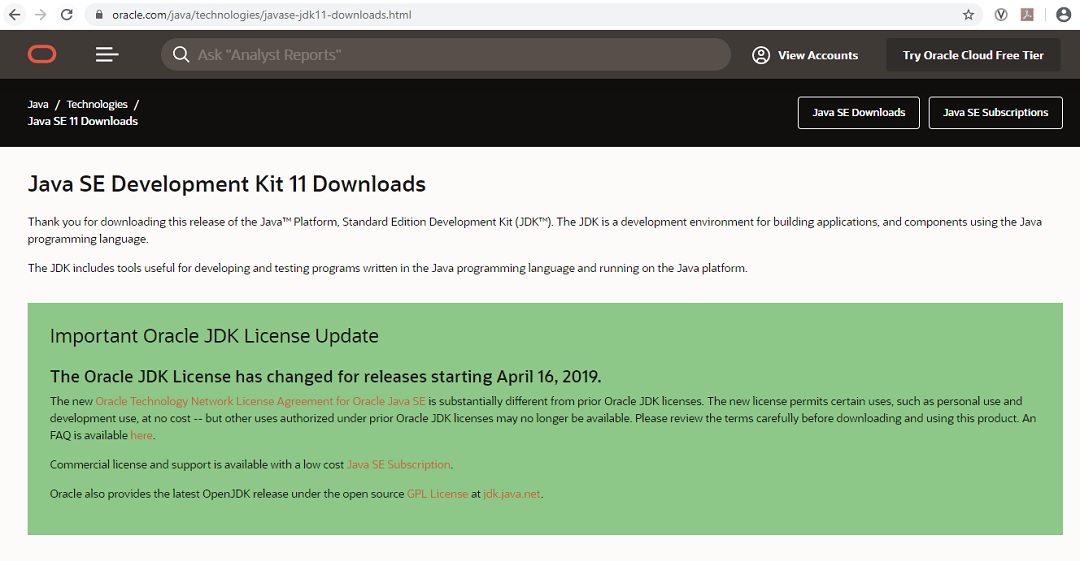Screen dimensions: 1080x561
Task: Bookmark this page with the star icon
Action: point(968,14)
